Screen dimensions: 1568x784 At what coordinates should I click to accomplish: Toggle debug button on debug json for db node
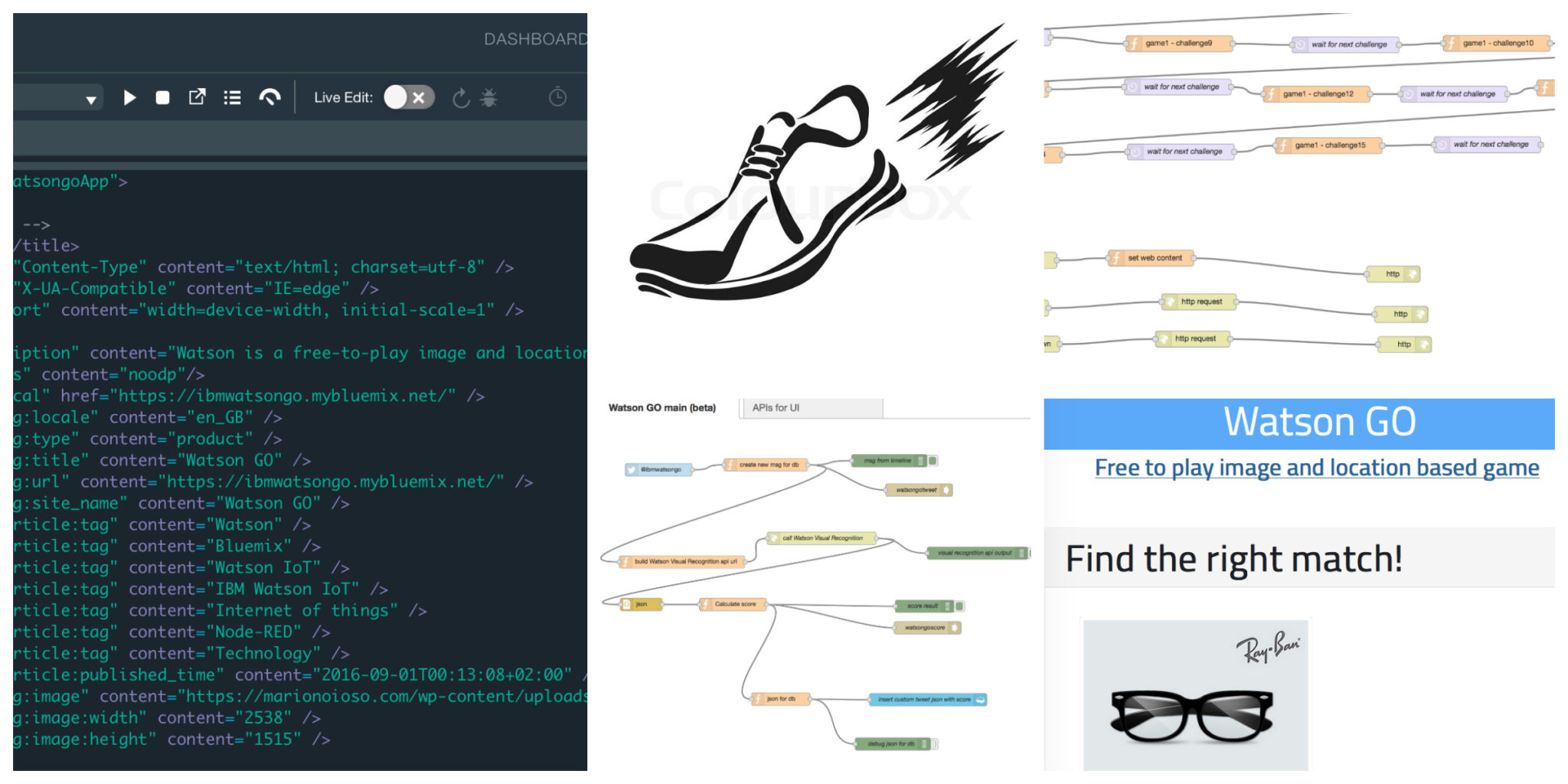coord(933,743)
